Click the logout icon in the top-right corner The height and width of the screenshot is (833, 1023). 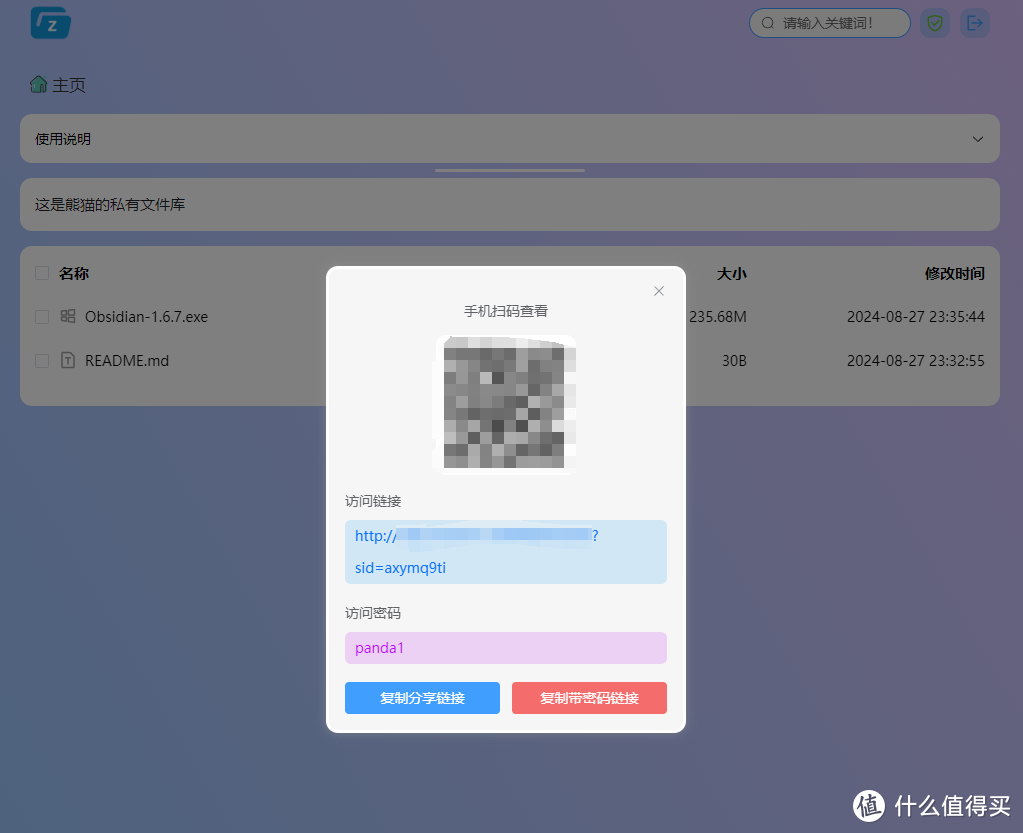[974, 22]
